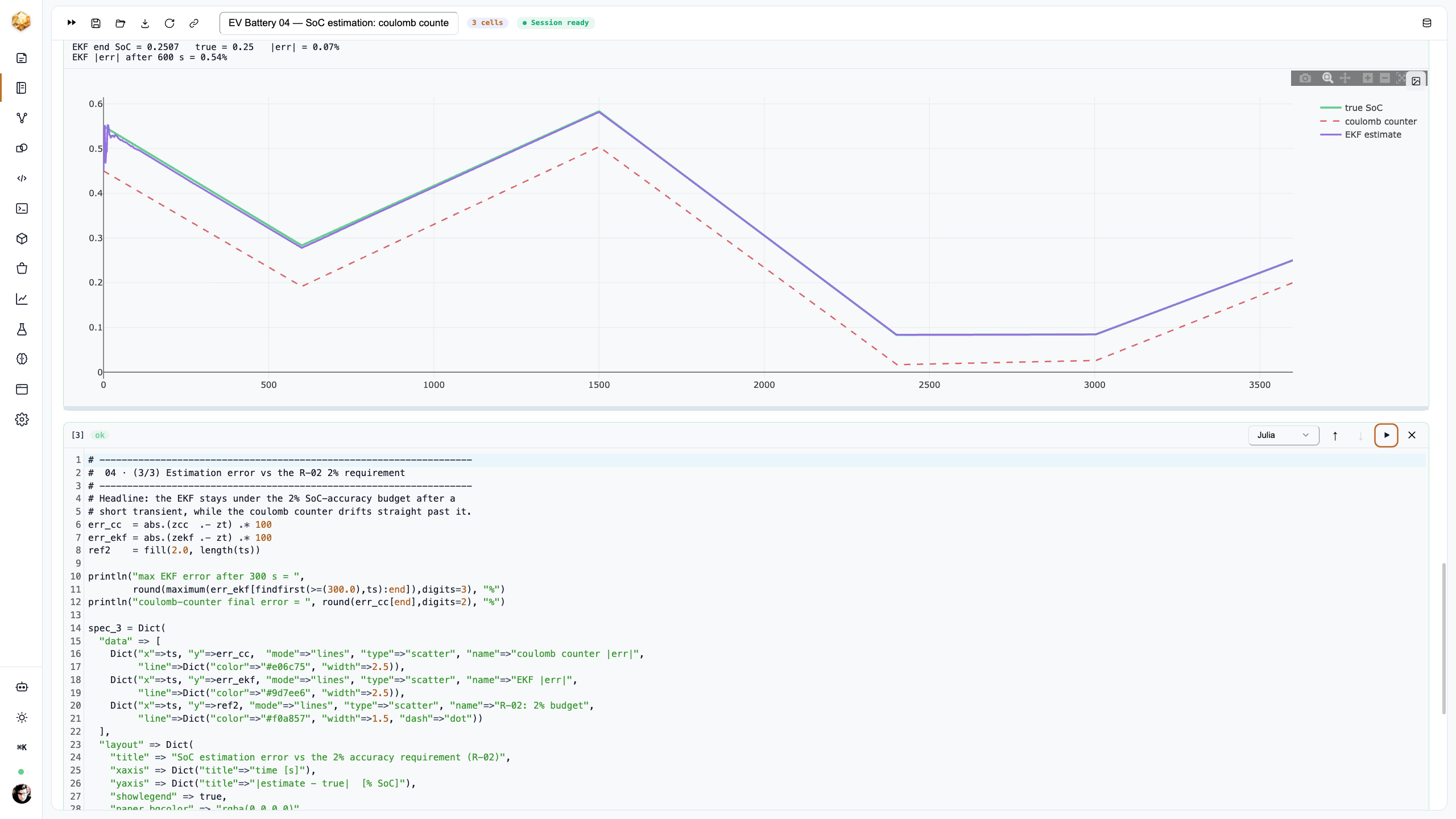The image size is (1456, 819).
Task: Click the ok status badge of cell 3
Action: [100, 435]
